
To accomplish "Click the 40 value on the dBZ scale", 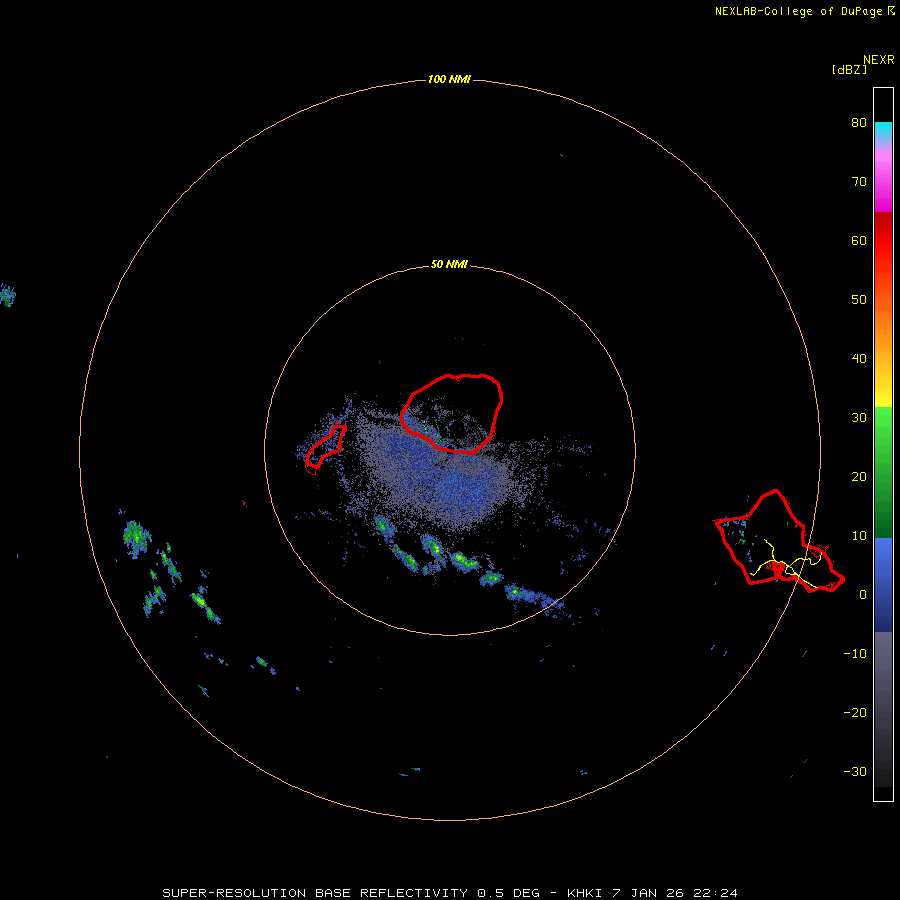I will pyautogui.click(x=859, y=359).
